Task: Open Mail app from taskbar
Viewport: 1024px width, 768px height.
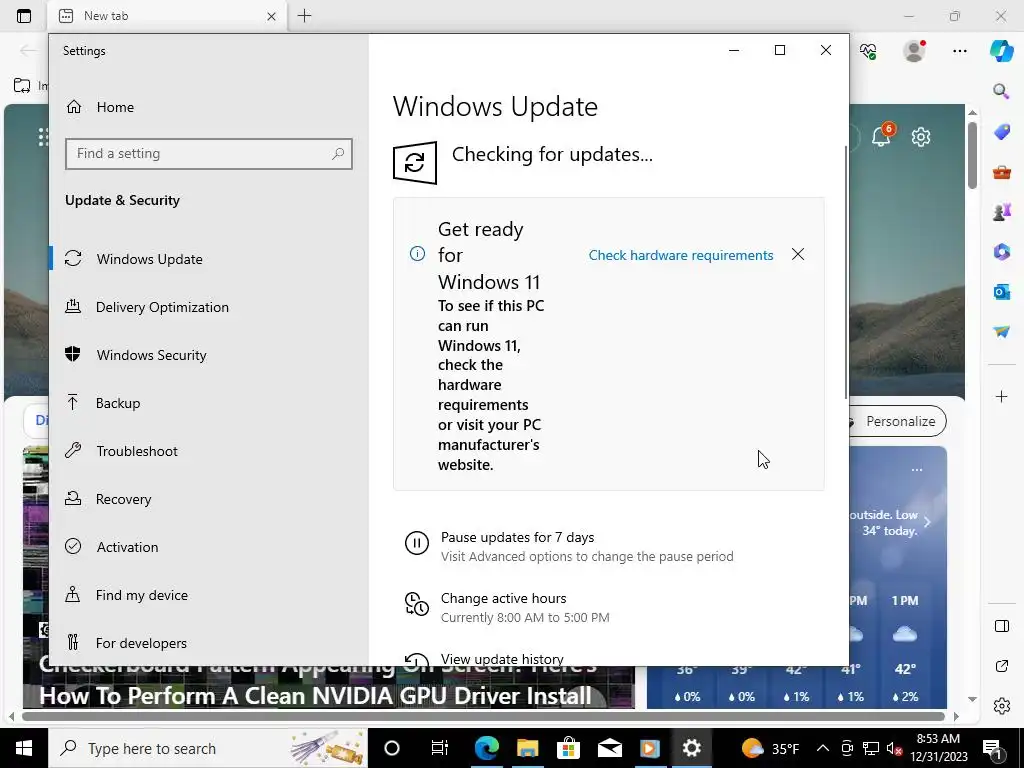Action: click(x=609, y=748)
